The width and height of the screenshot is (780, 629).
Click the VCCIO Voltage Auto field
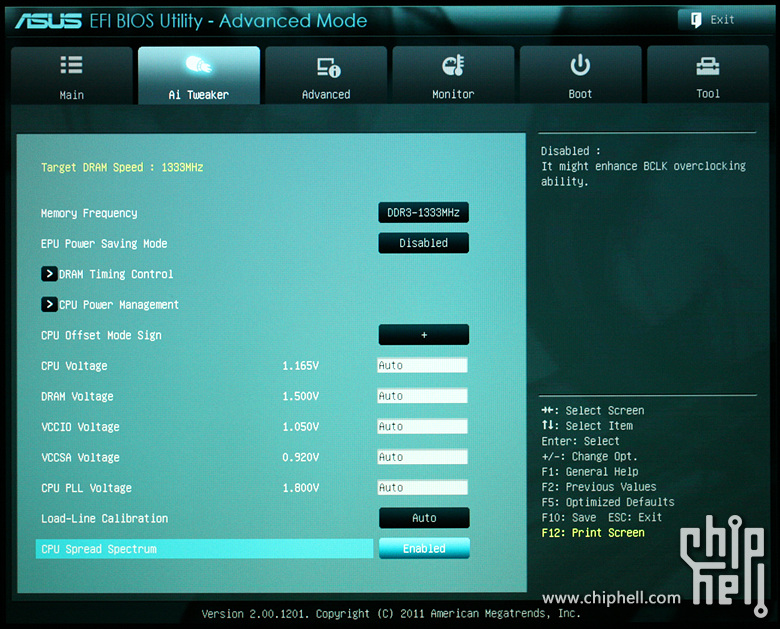coord(422,426)
